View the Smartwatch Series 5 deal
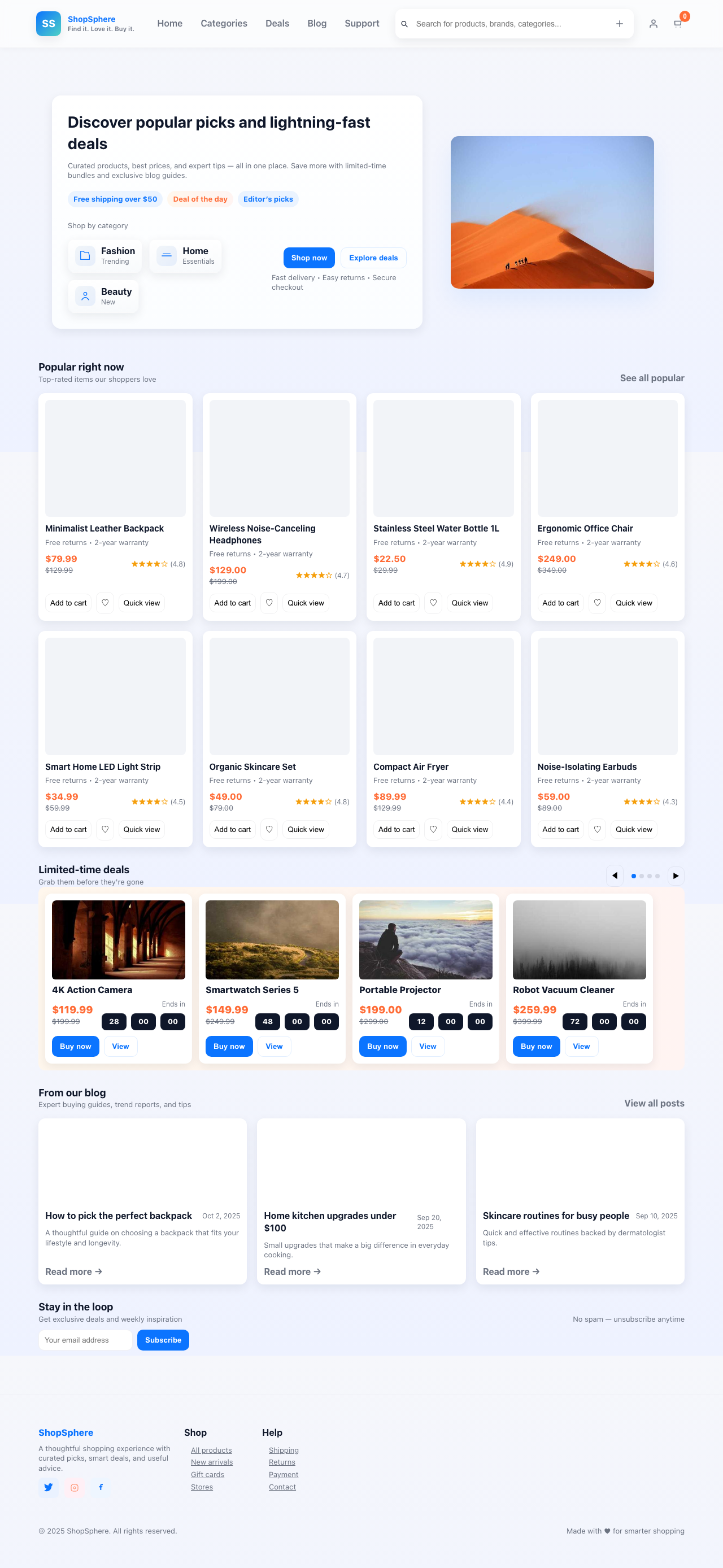 pos(274,1046)
